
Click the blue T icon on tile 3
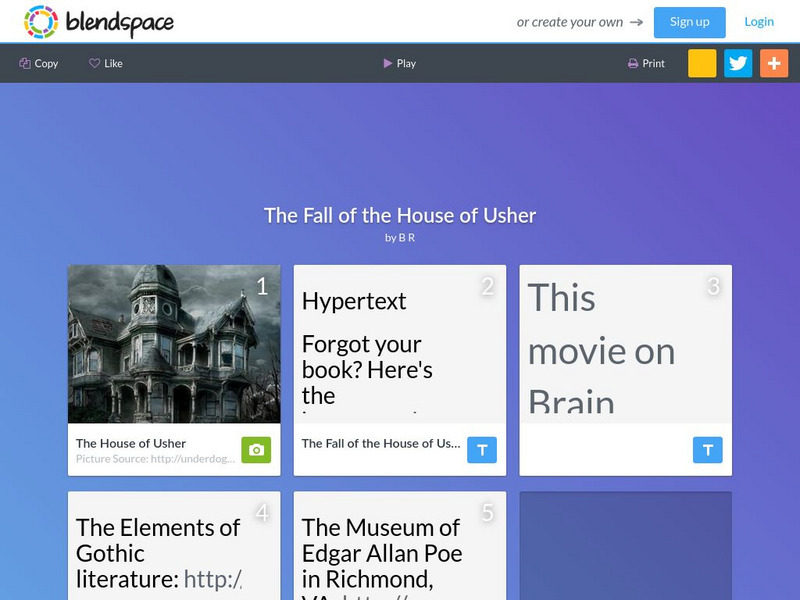click(x=708, y=450)
